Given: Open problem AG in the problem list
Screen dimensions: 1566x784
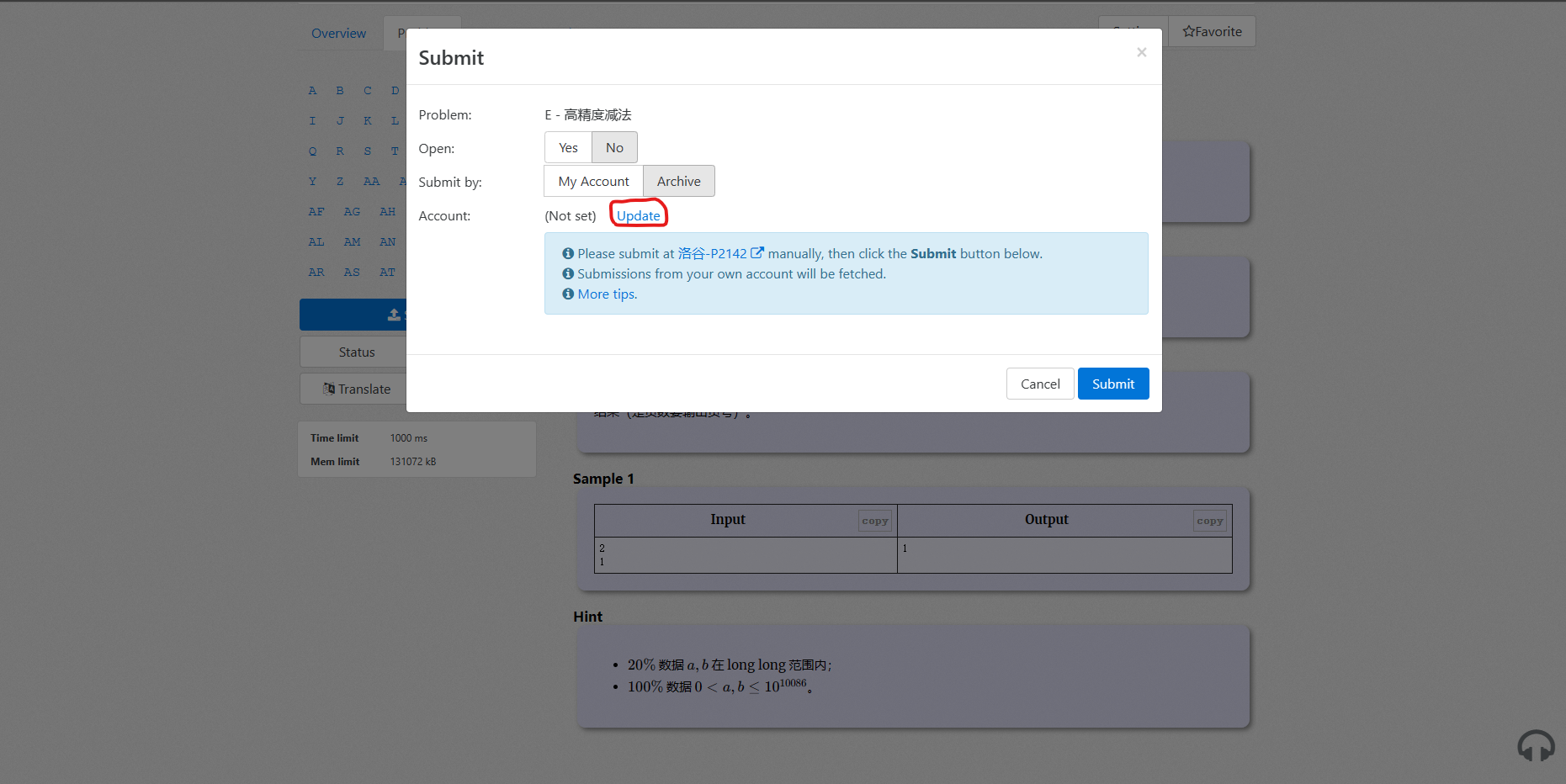Looking at the screenshot, I should [352, 211].
